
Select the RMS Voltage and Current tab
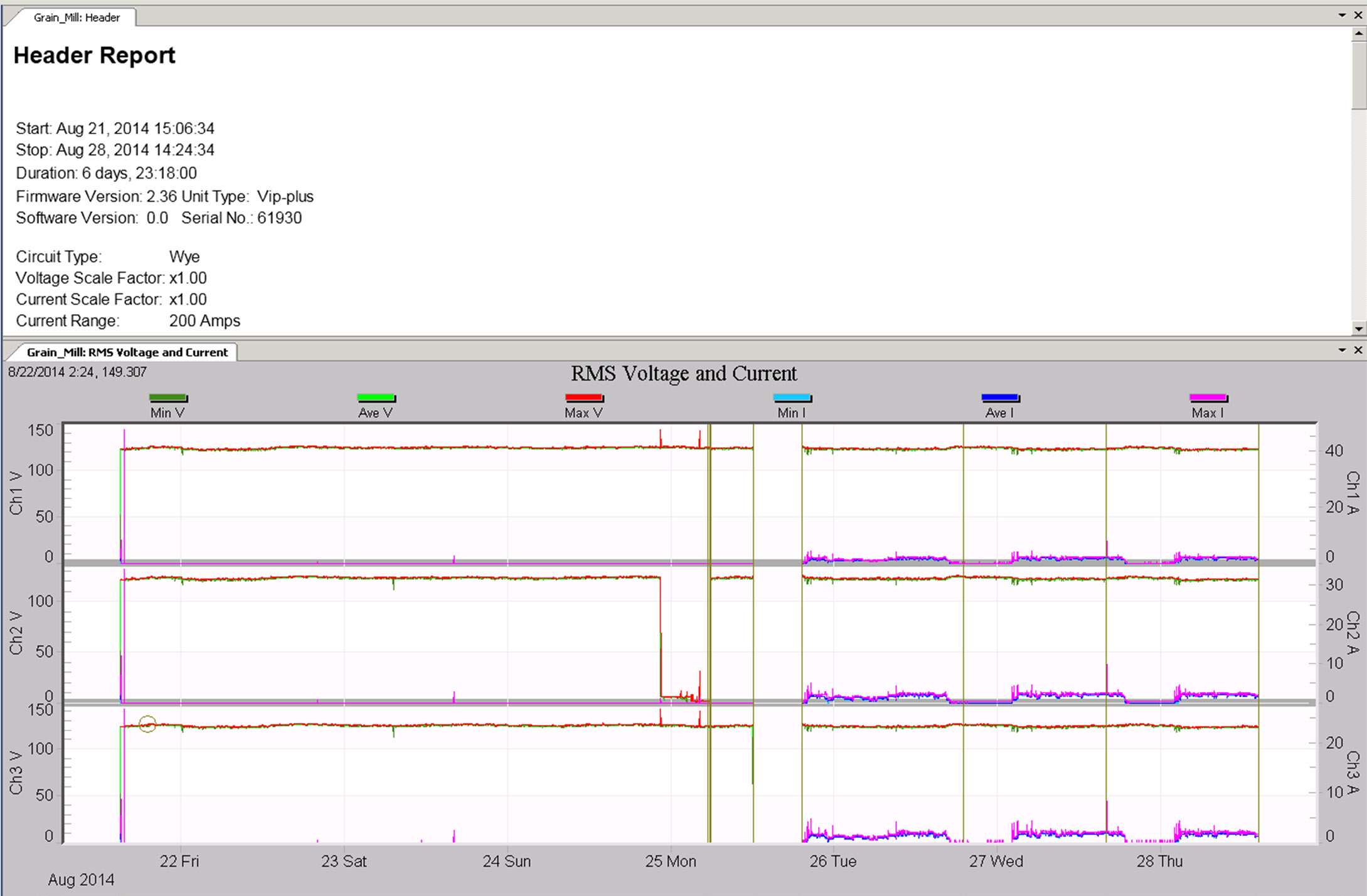tap(125, 352)
